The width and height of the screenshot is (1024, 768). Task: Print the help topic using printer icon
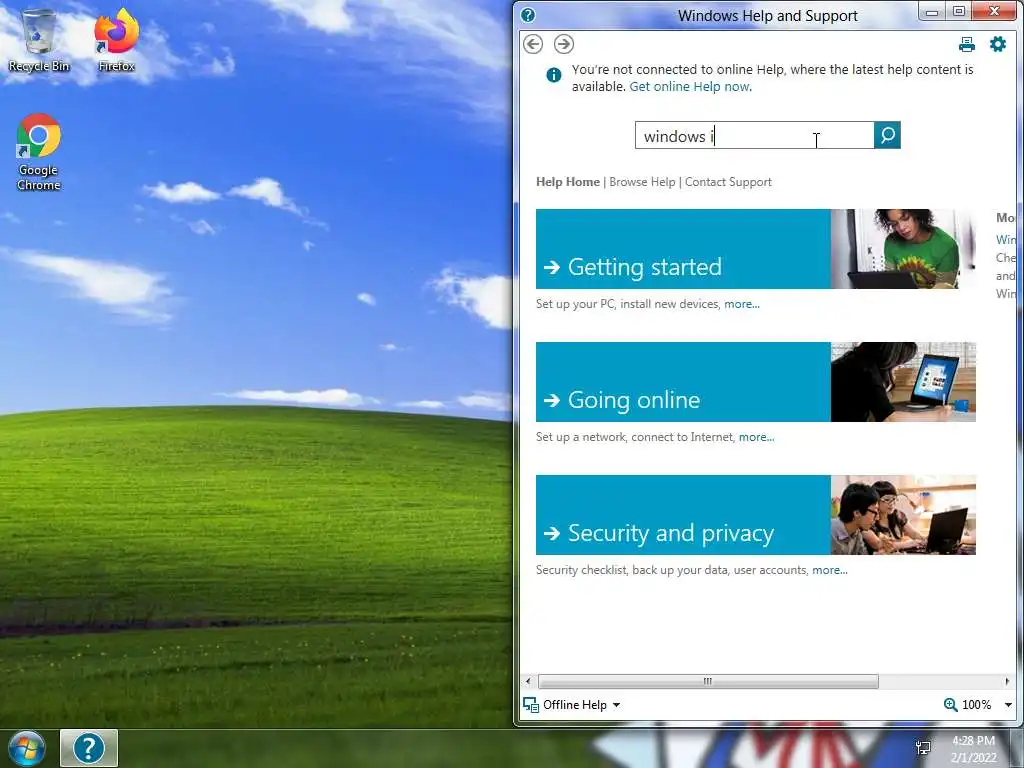pyautogui.click(x=967, y=44)
